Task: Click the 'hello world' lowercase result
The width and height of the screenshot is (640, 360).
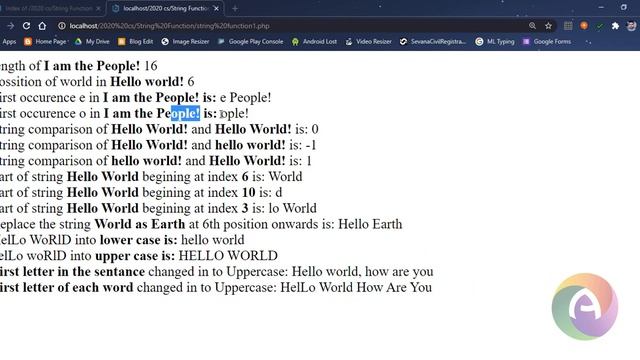Action: pos(213,240)
